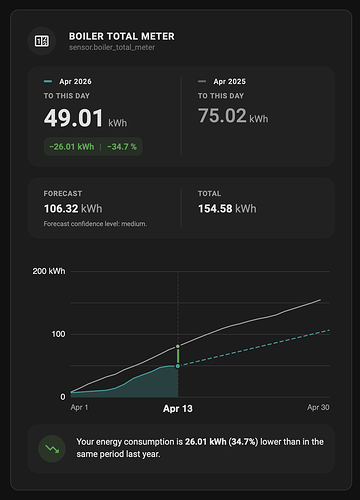Image resolution: width=360 pixels, height=500 pixels.
Task: Click the Apr 13 axis label
Action: pos(178,409)
